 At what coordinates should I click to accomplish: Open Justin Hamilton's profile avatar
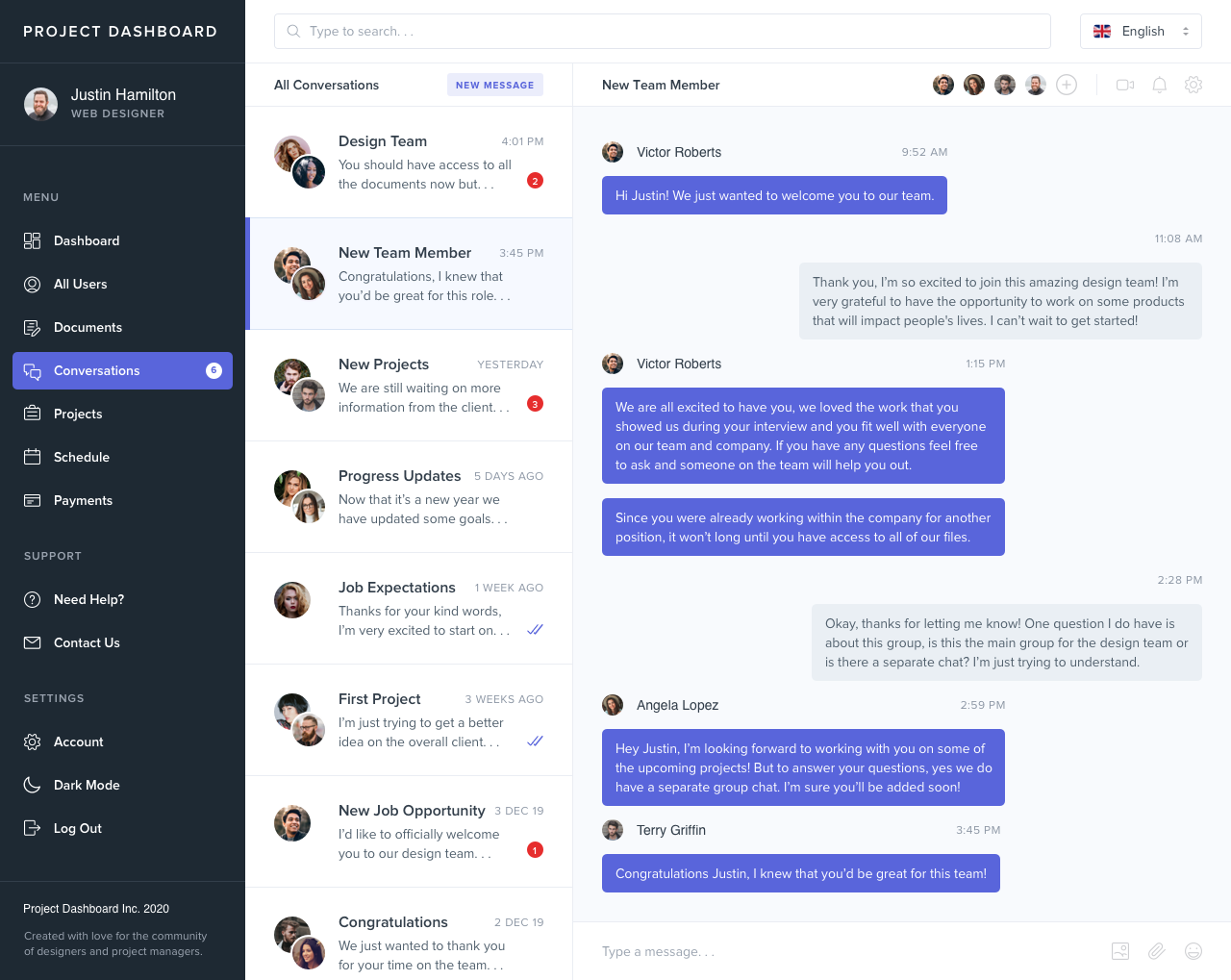point(40,104)
